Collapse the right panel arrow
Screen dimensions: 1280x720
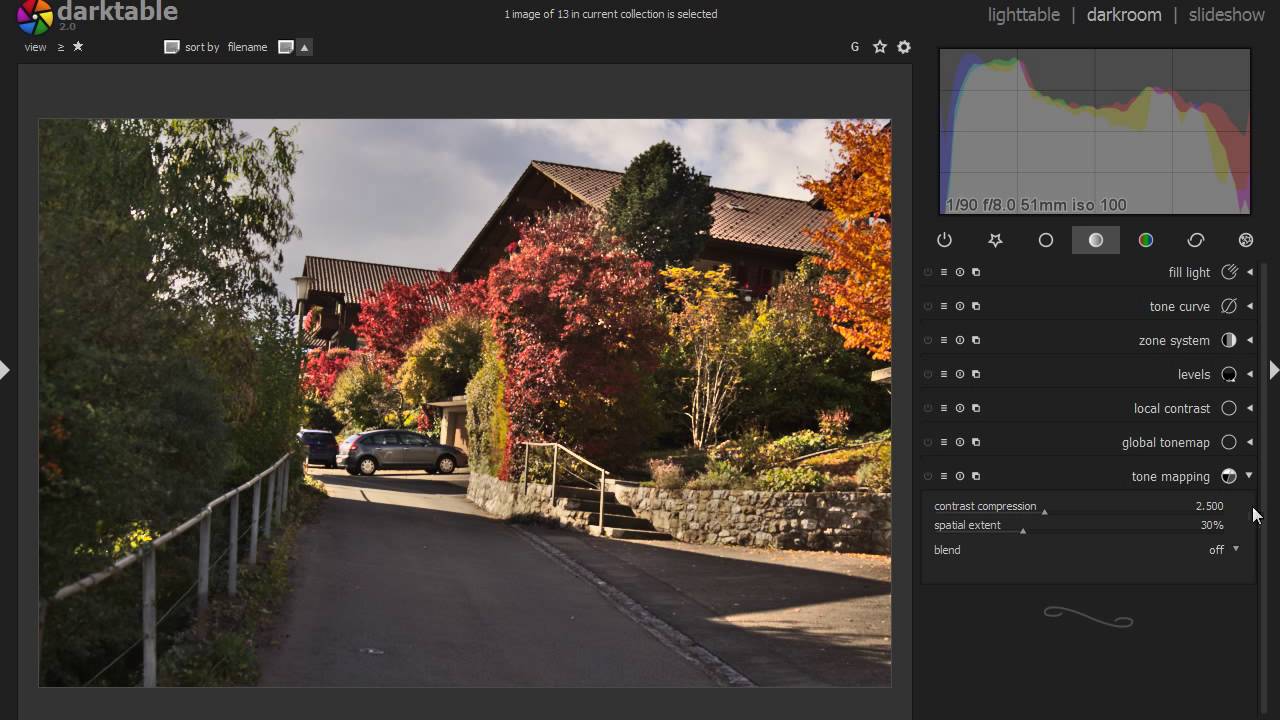[1274, 370]
